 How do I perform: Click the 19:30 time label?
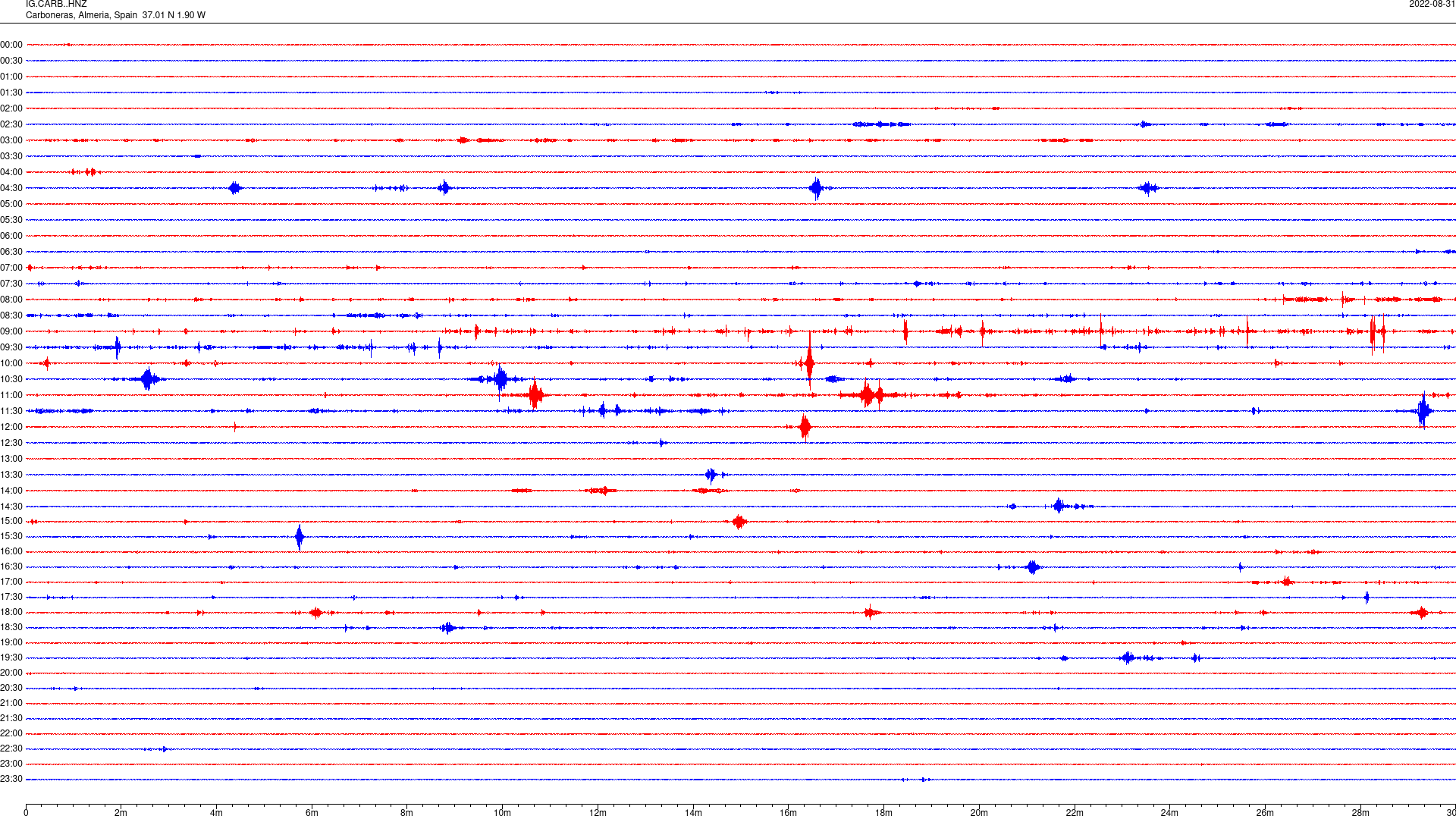11,657
